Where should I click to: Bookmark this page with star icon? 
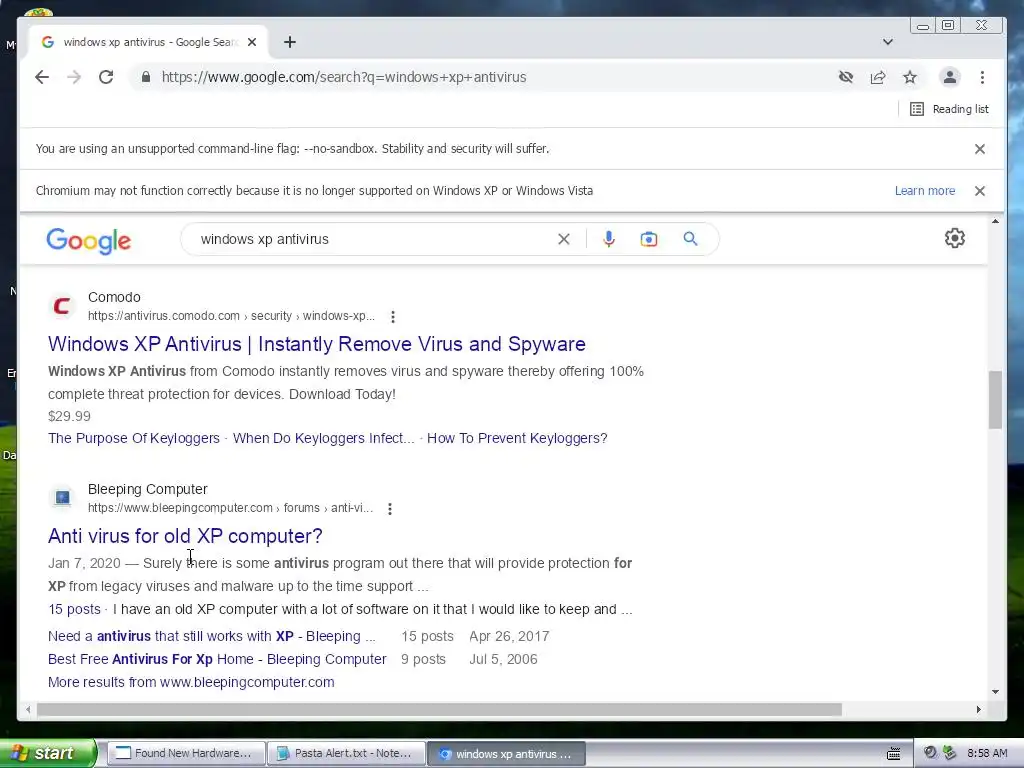point(910,77)
